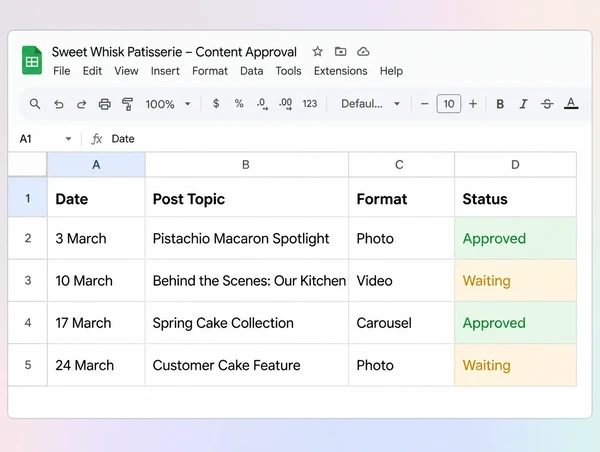Select column C header

coord(401,165)
